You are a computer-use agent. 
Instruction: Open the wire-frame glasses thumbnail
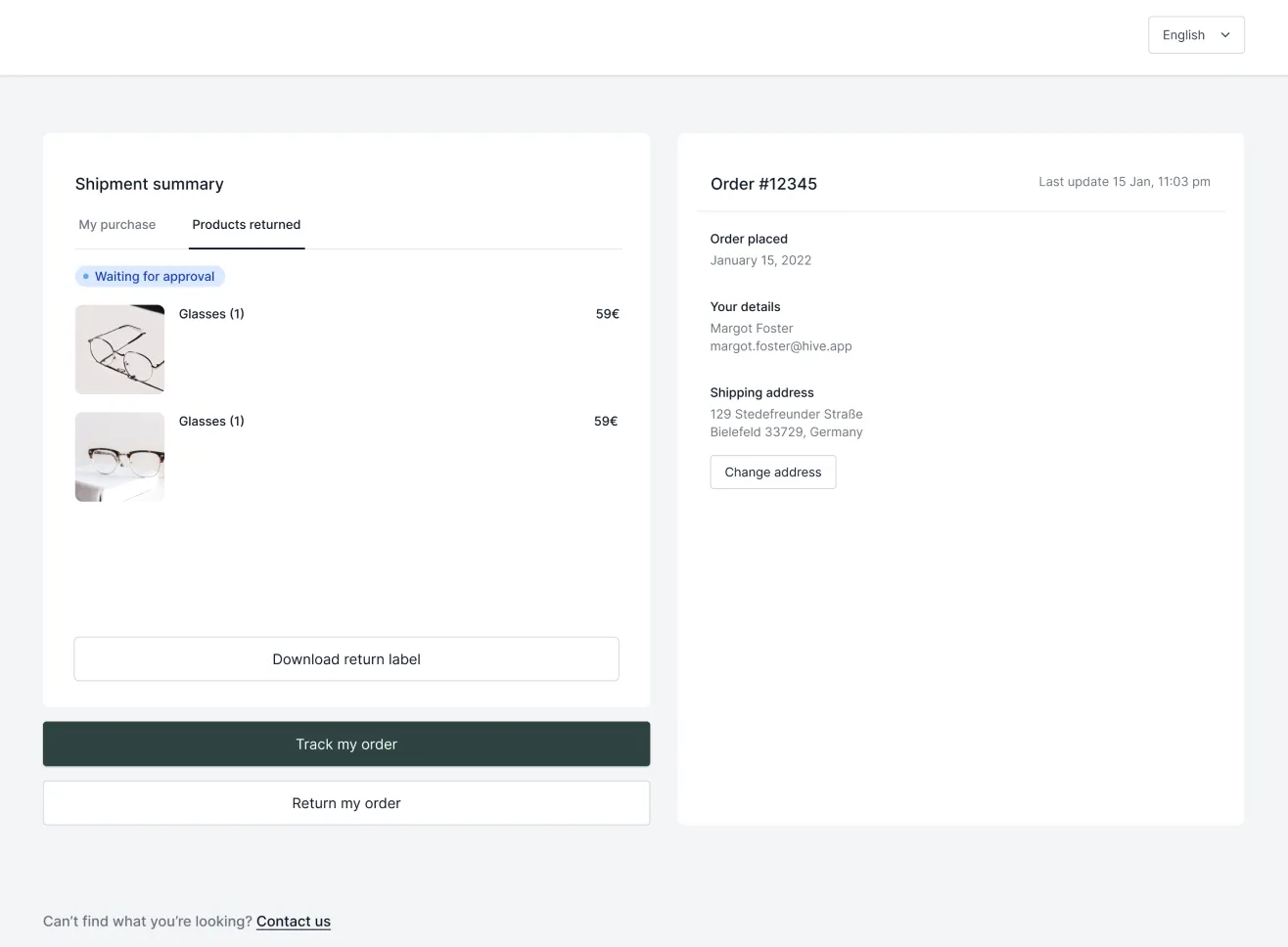[x=119, y=349]
